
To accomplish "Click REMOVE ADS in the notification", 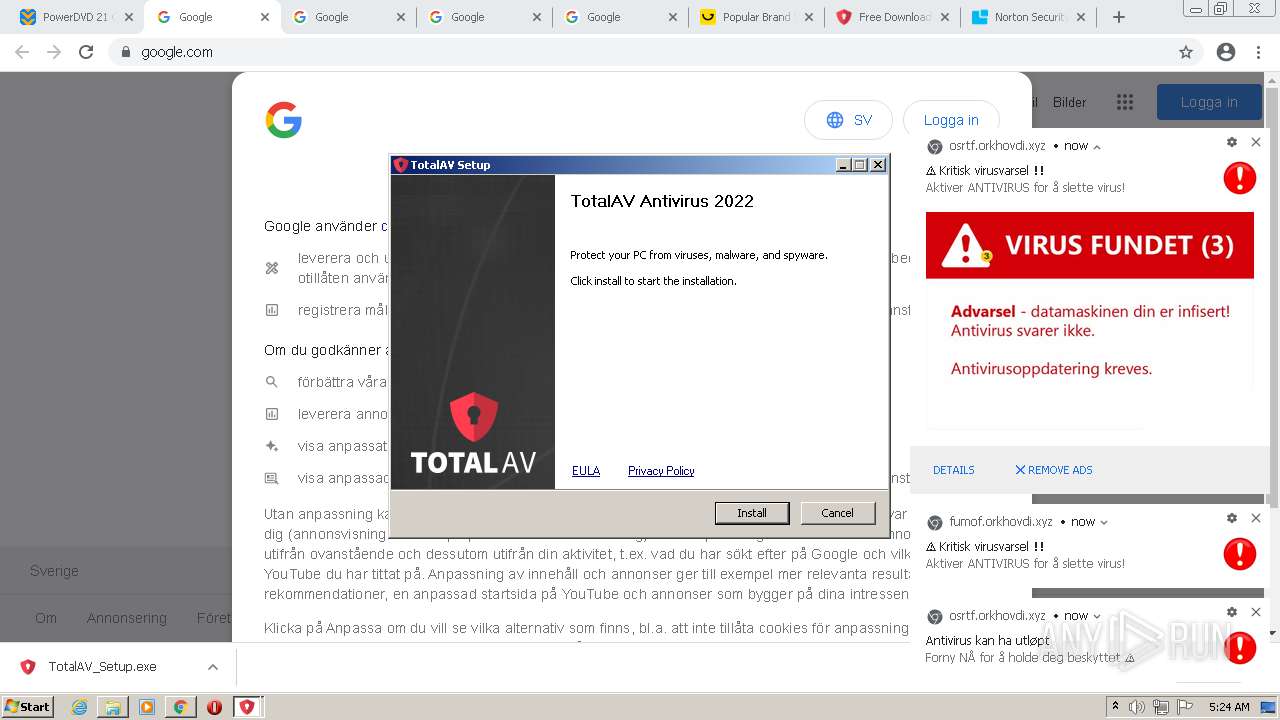I will [1054, 470].
